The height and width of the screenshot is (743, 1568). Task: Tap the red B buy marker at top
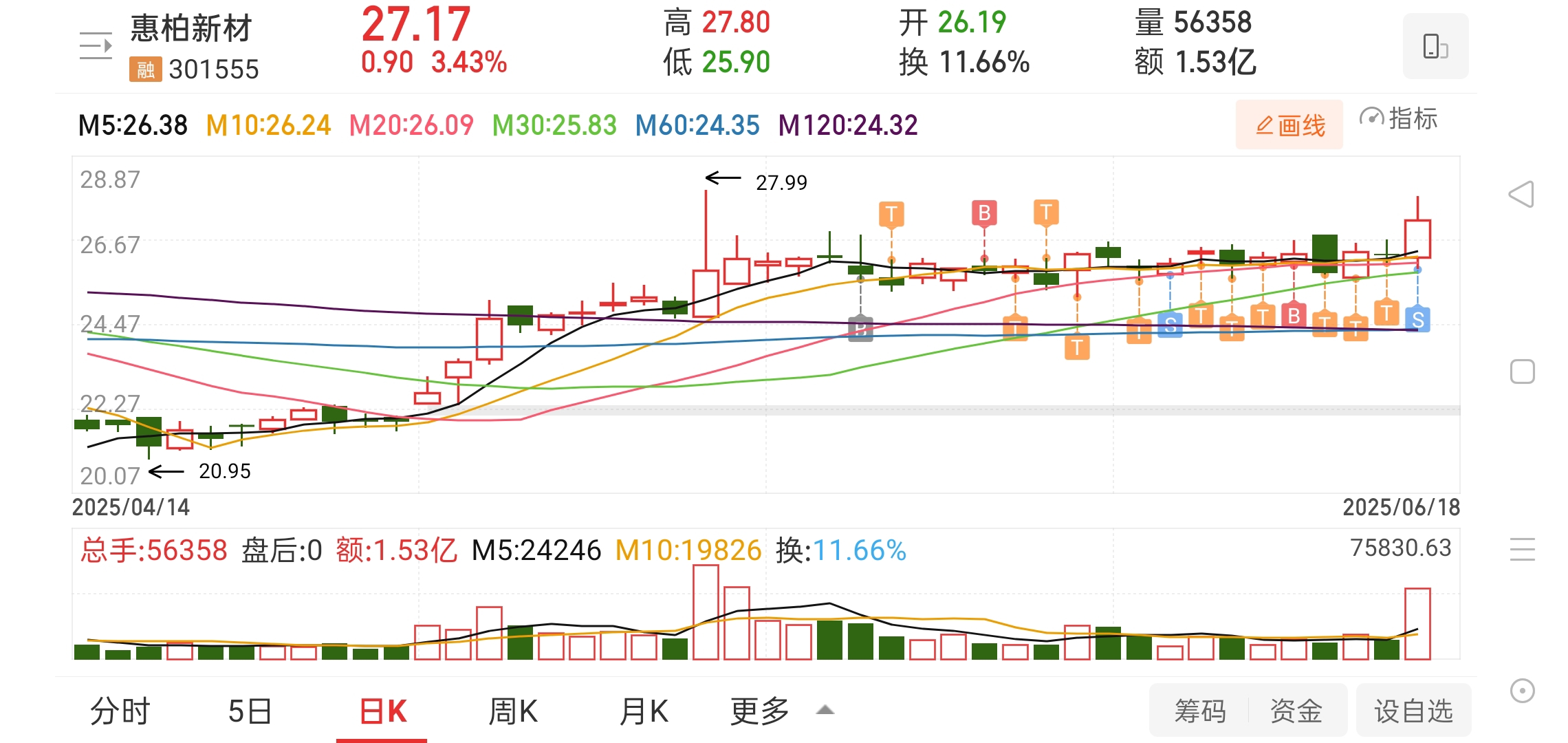coord(984,213)
